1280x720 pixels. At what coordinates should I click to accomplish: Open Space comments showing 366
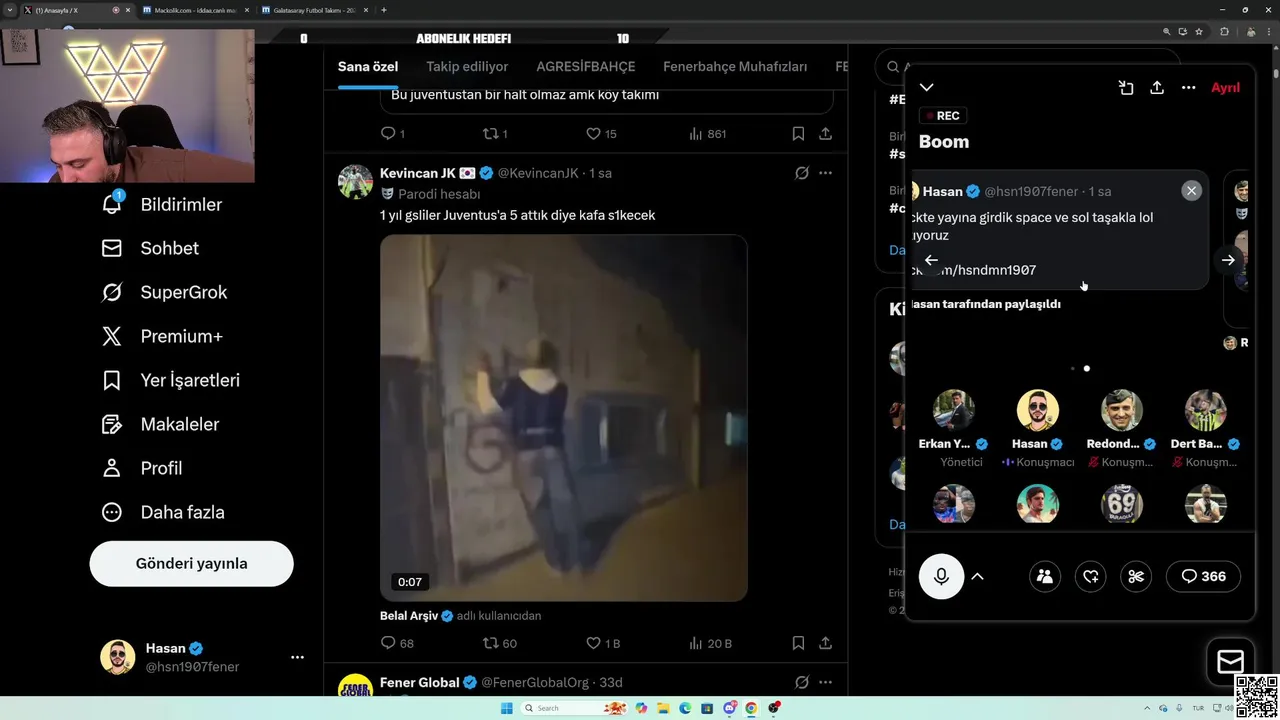point(1203,576)
